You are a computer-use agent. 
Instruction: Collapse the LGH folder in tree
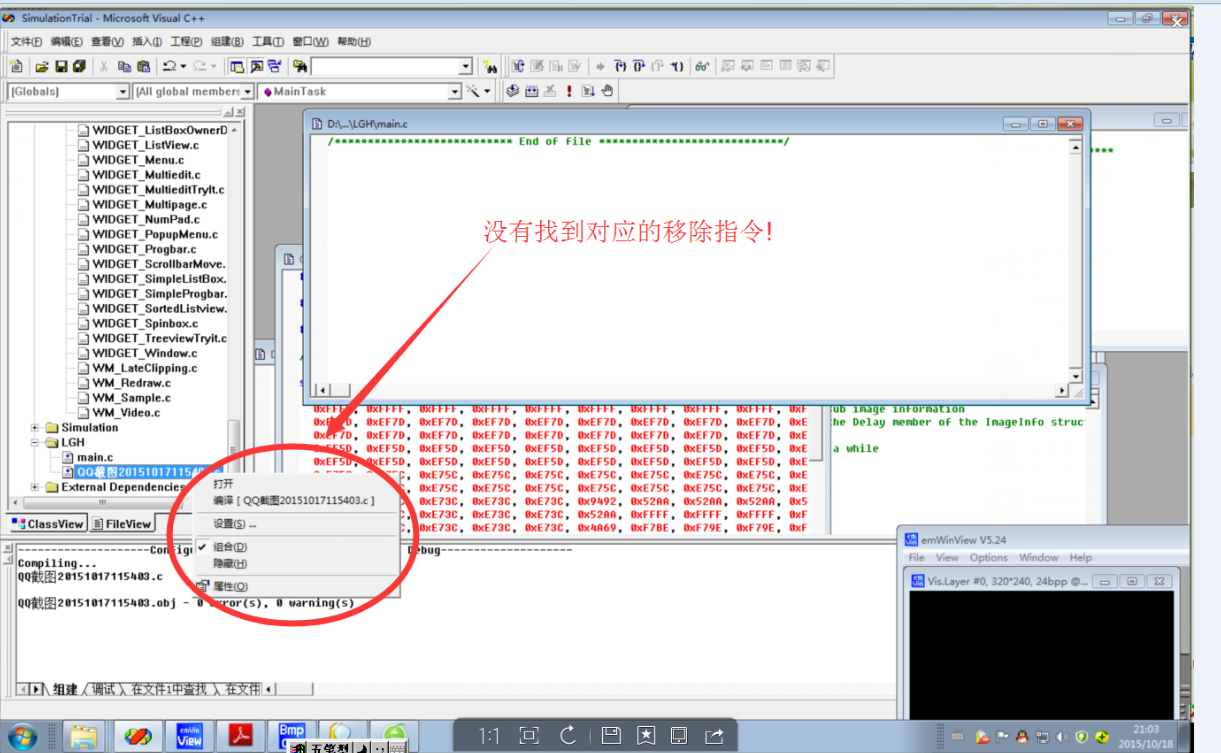pyautogui.click(x=36, y=442)
